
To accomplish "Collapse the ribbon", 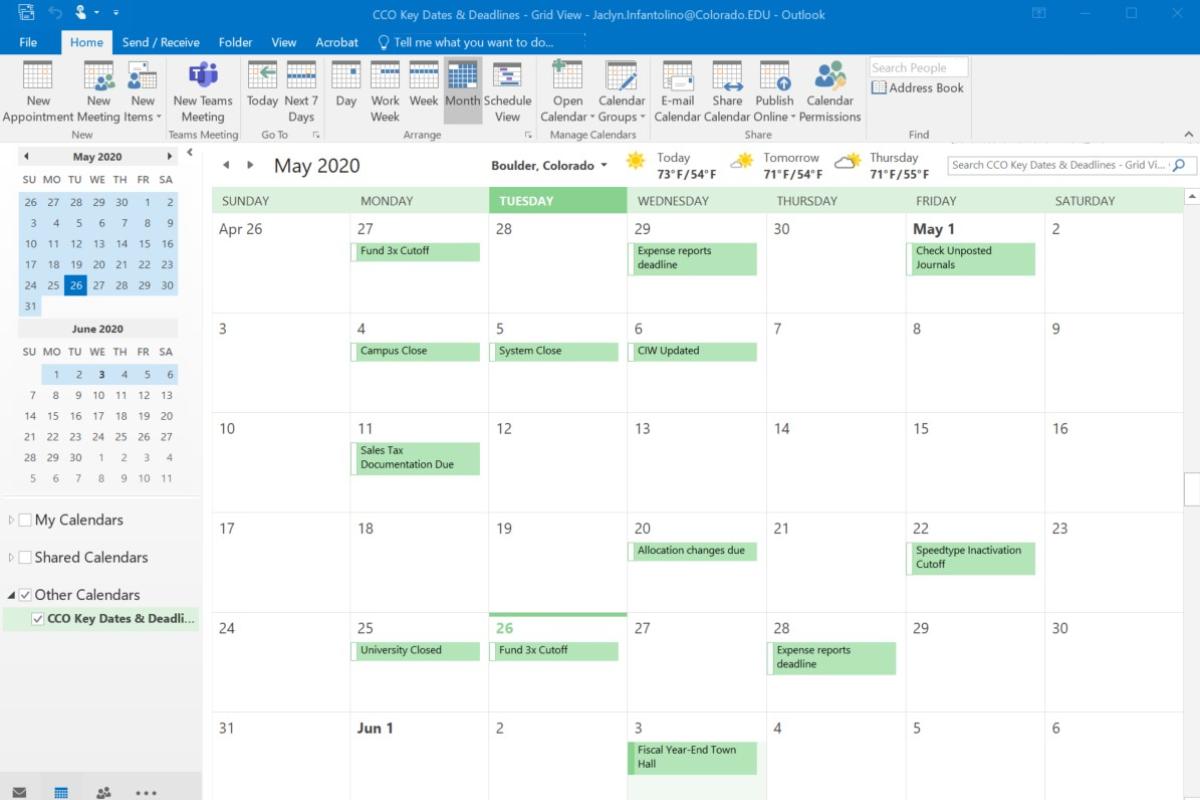I will pyautogui.click(x=1189, y=134).
